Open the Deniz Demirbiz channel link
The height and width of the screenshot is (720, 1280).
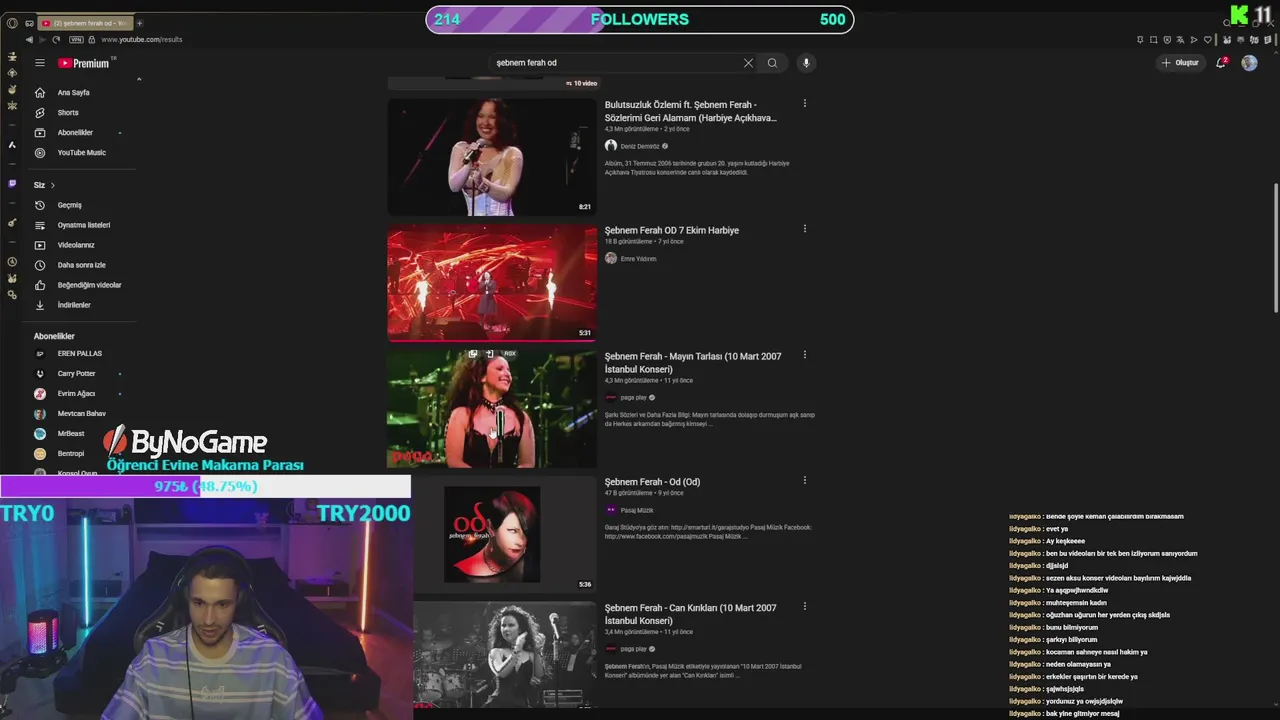click(x=640, y=146)
